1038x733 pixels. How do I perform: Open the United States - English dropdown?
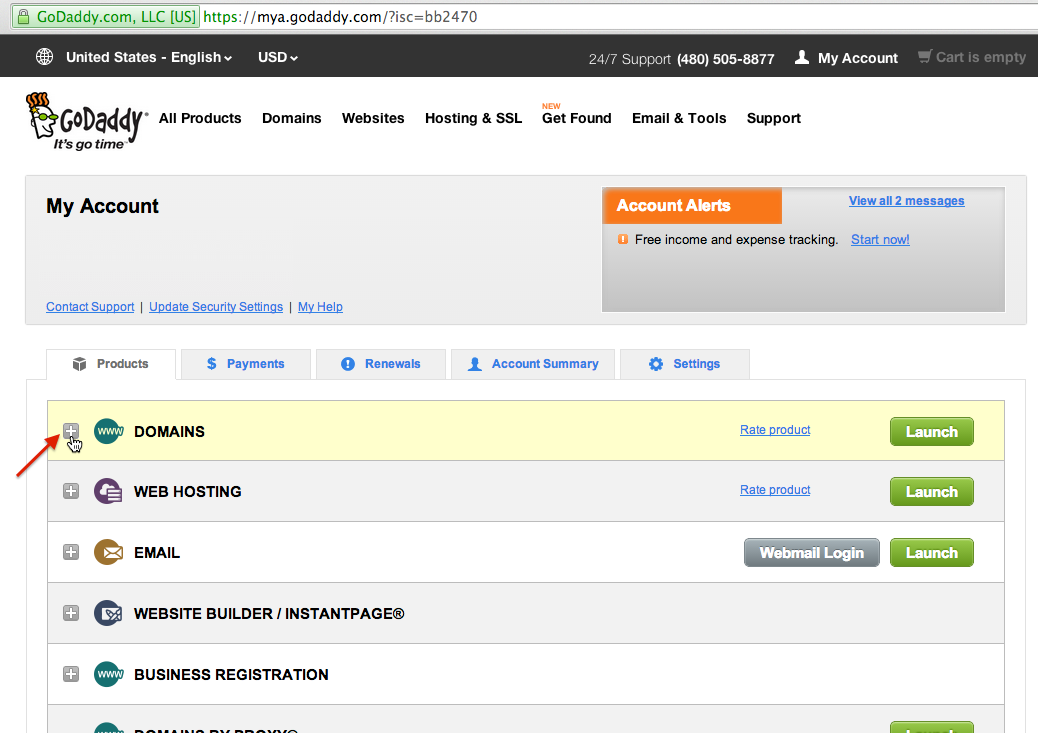click(149, 57)
